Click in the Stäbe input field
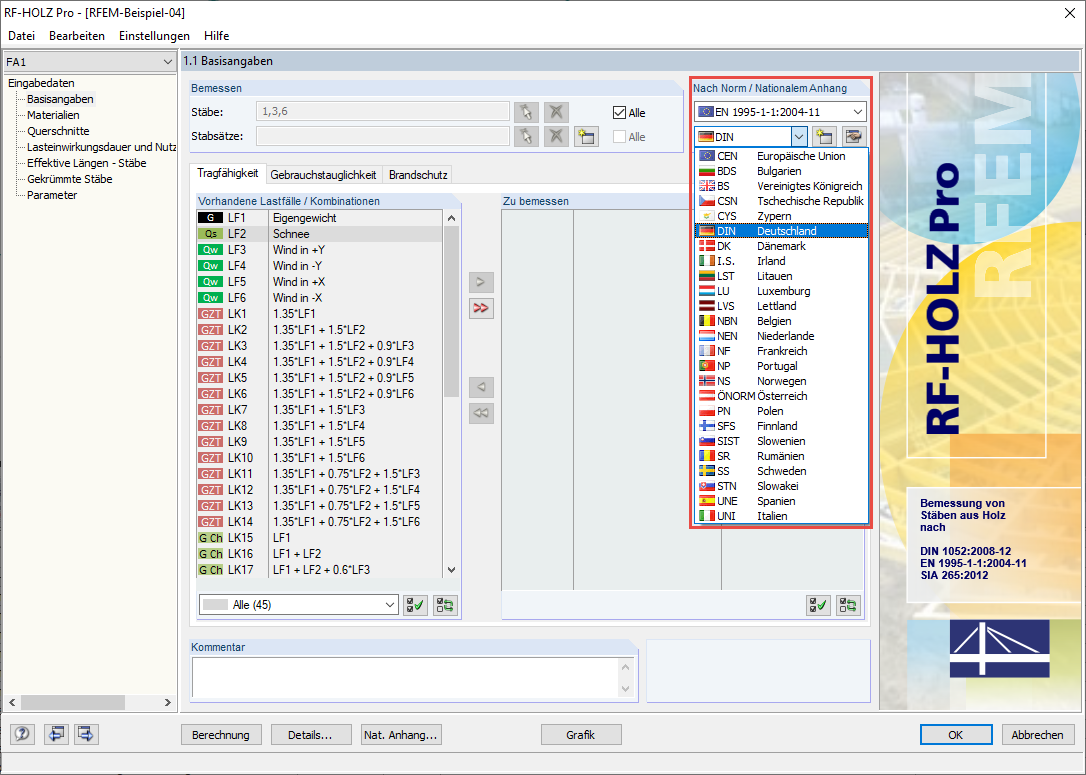This screenshot has width=1086, height=775. [382, 112]
